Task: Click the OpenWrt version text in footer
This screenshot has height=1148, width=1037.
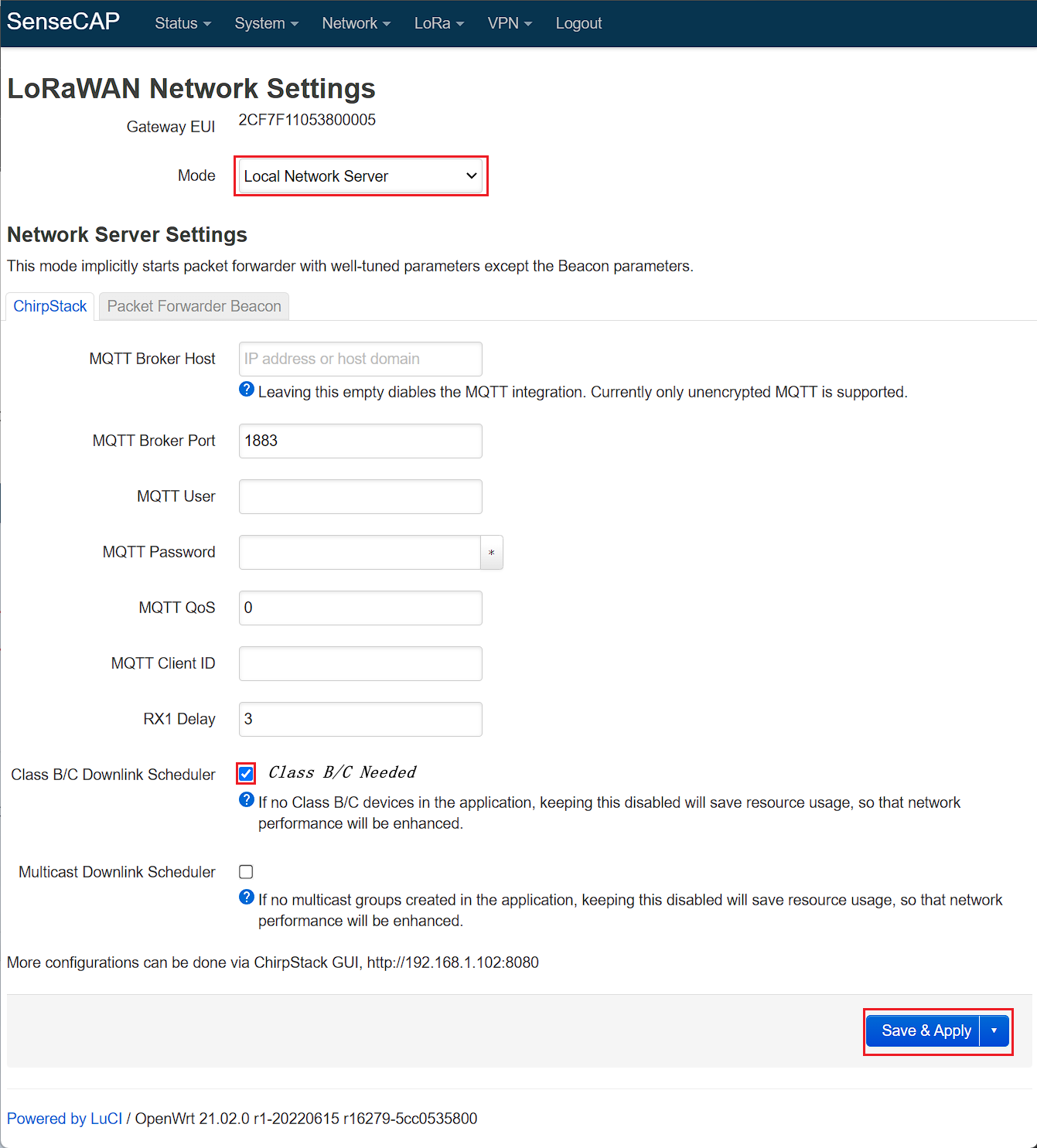Action: click(306, 1119)
